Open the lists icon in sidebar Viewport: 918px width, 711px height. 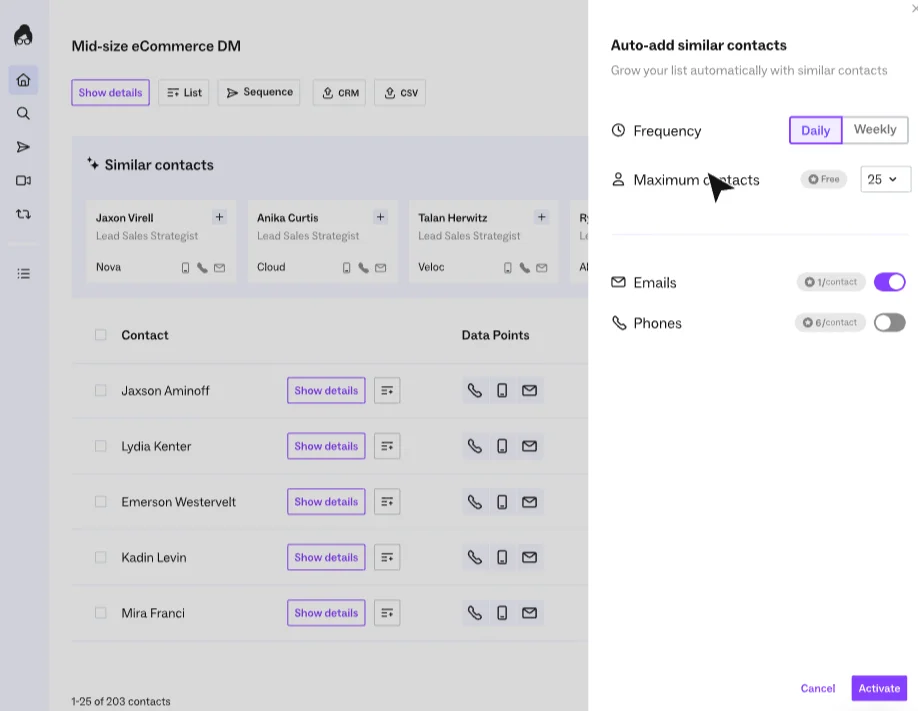pos(23,274)
